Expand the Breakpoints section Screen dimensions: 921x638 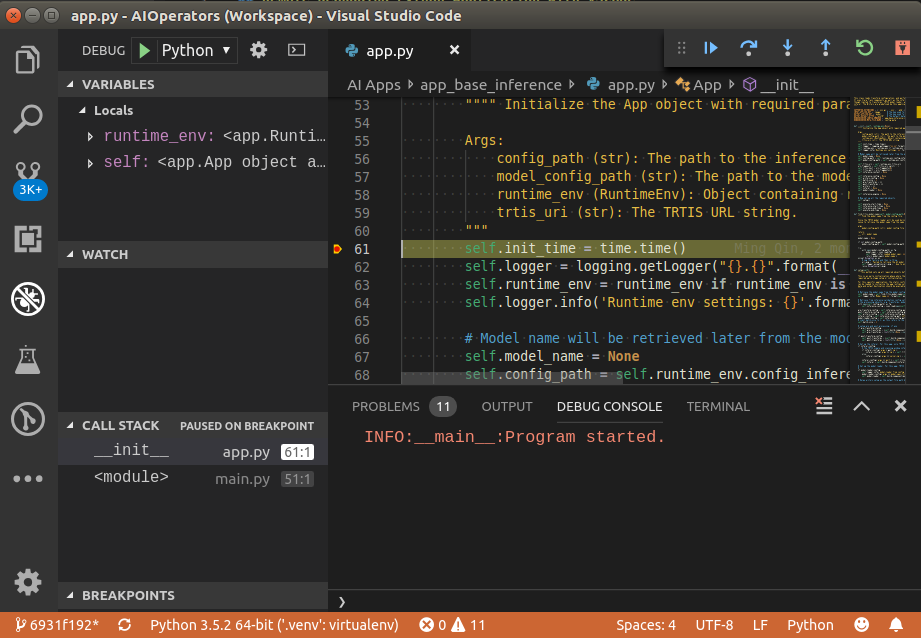coord(128,595)
